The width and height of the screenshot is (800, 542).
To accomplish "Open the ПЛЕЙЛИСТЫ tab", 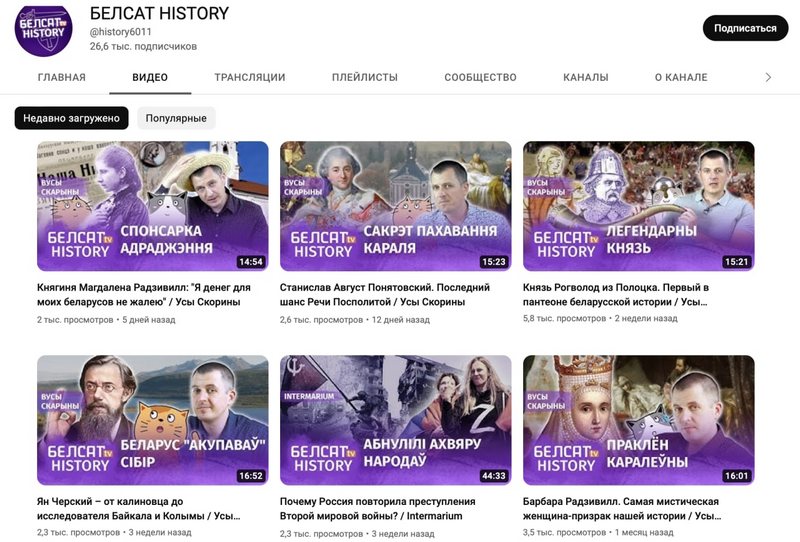I will click(x=365, y=78).
